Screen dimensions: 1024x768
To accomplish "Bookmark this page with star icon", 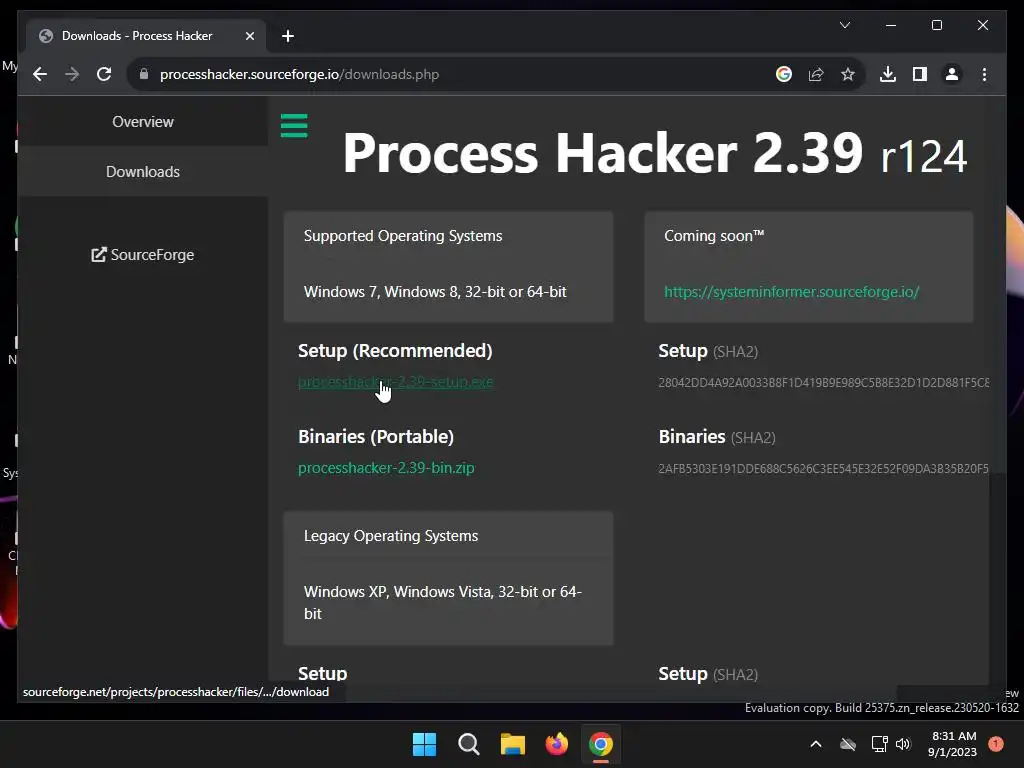I will pos(848,74).
